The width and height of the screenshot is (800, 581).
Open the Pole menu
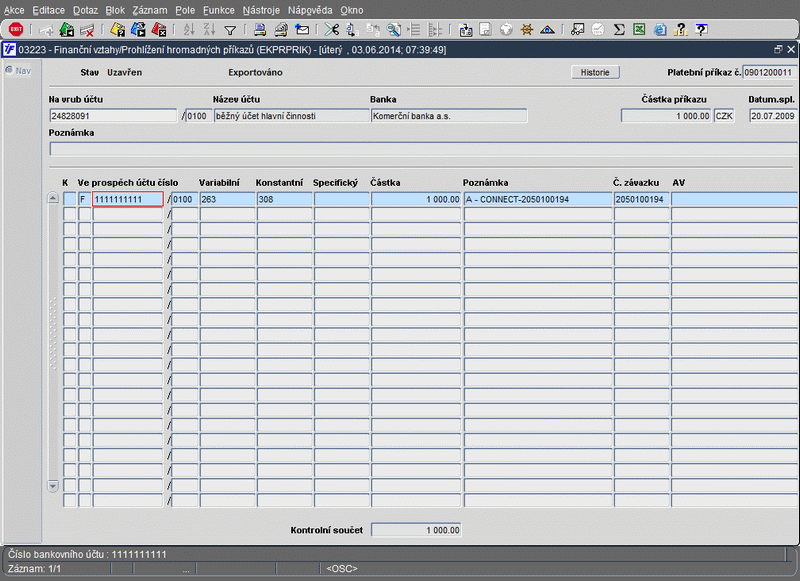[185, 10]
